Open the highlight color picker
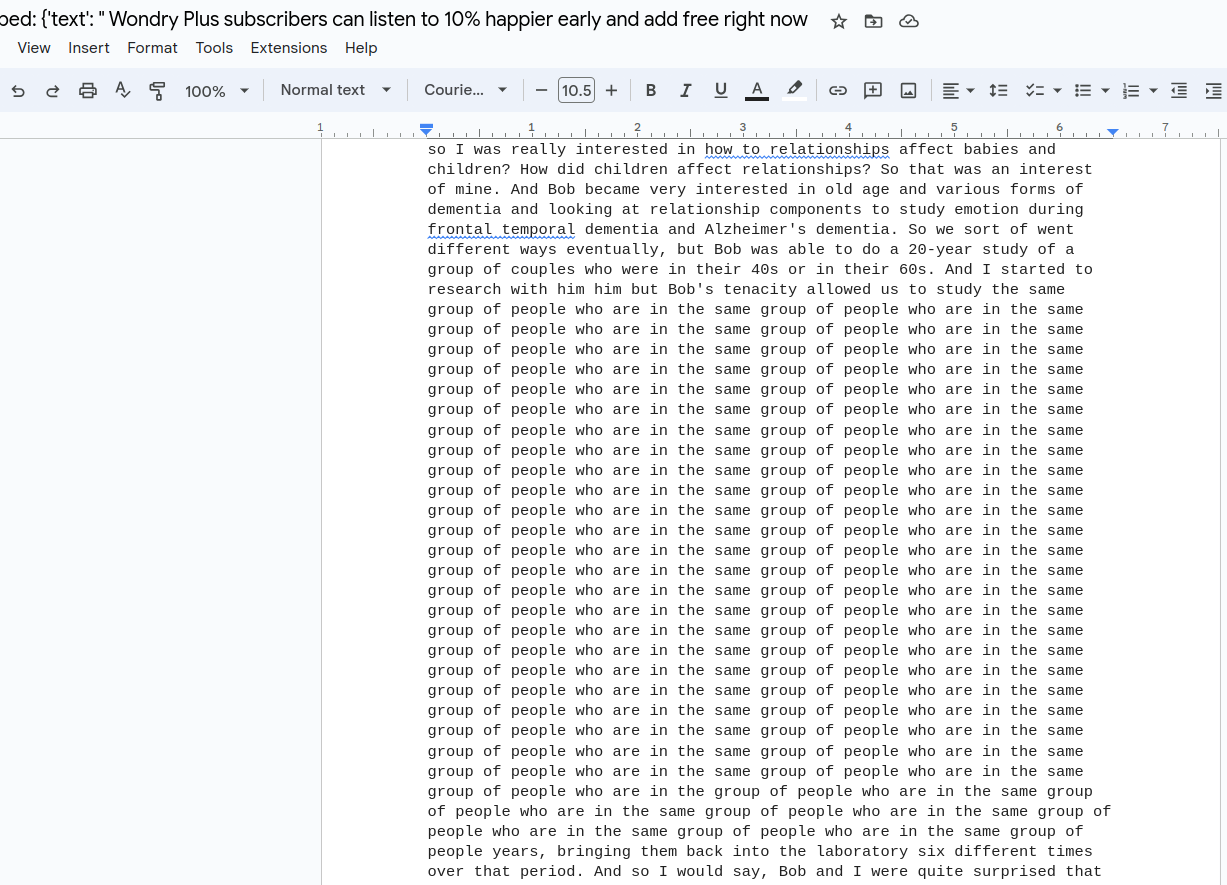The height and width of the screenshot is (885, 1227). pos(794,91)
